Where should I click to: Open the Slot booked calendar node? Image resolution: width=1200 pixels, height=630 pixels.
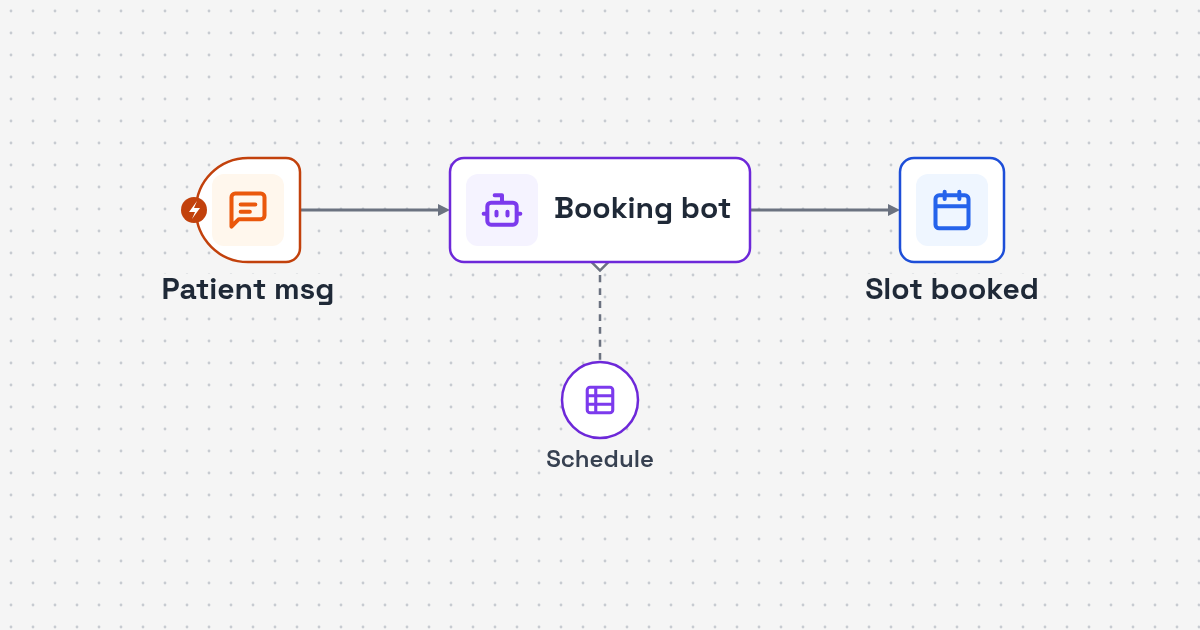coord(952,210)
